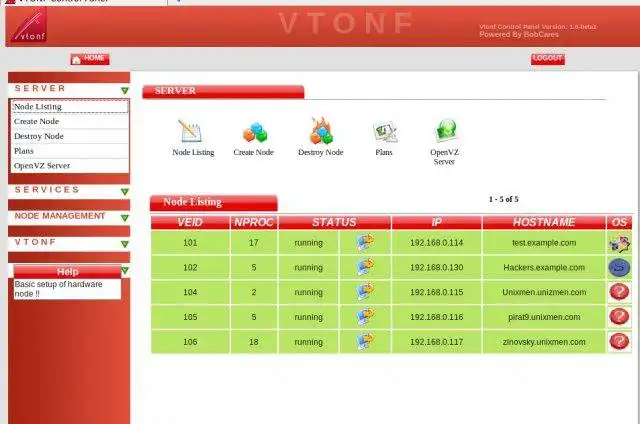Screen dimensions: 640x424
Task: Click the status action icon for VEID 106
Action: click(x=365, y=342)
